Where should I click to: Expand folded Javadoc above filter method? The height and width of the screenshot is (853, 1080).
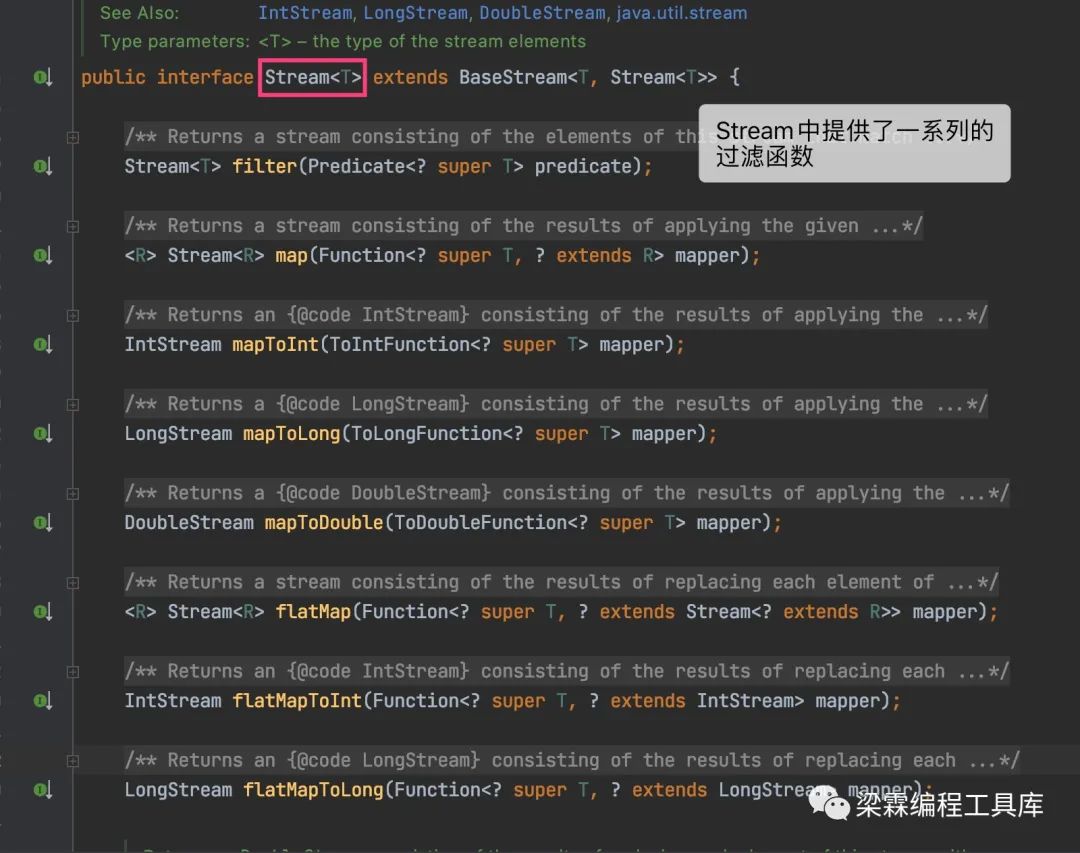point(72,137)
